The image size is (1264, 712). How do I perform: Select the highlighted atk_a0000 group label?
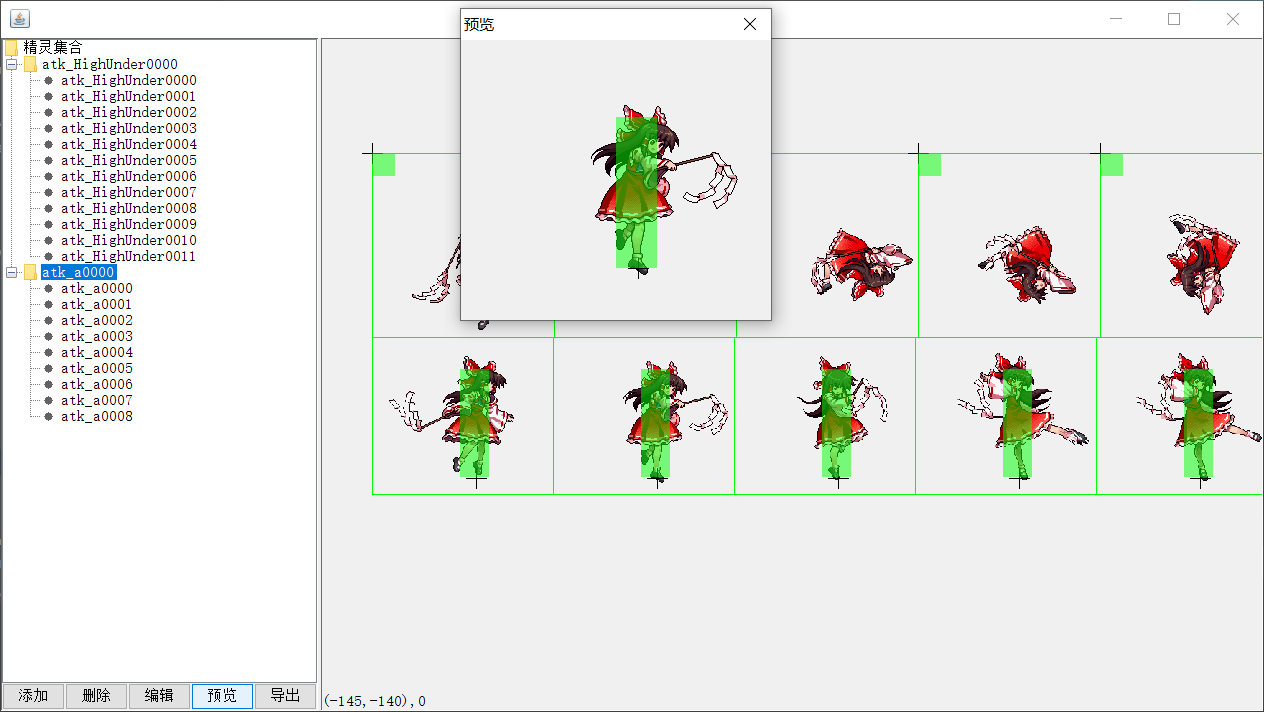point(79,272)
